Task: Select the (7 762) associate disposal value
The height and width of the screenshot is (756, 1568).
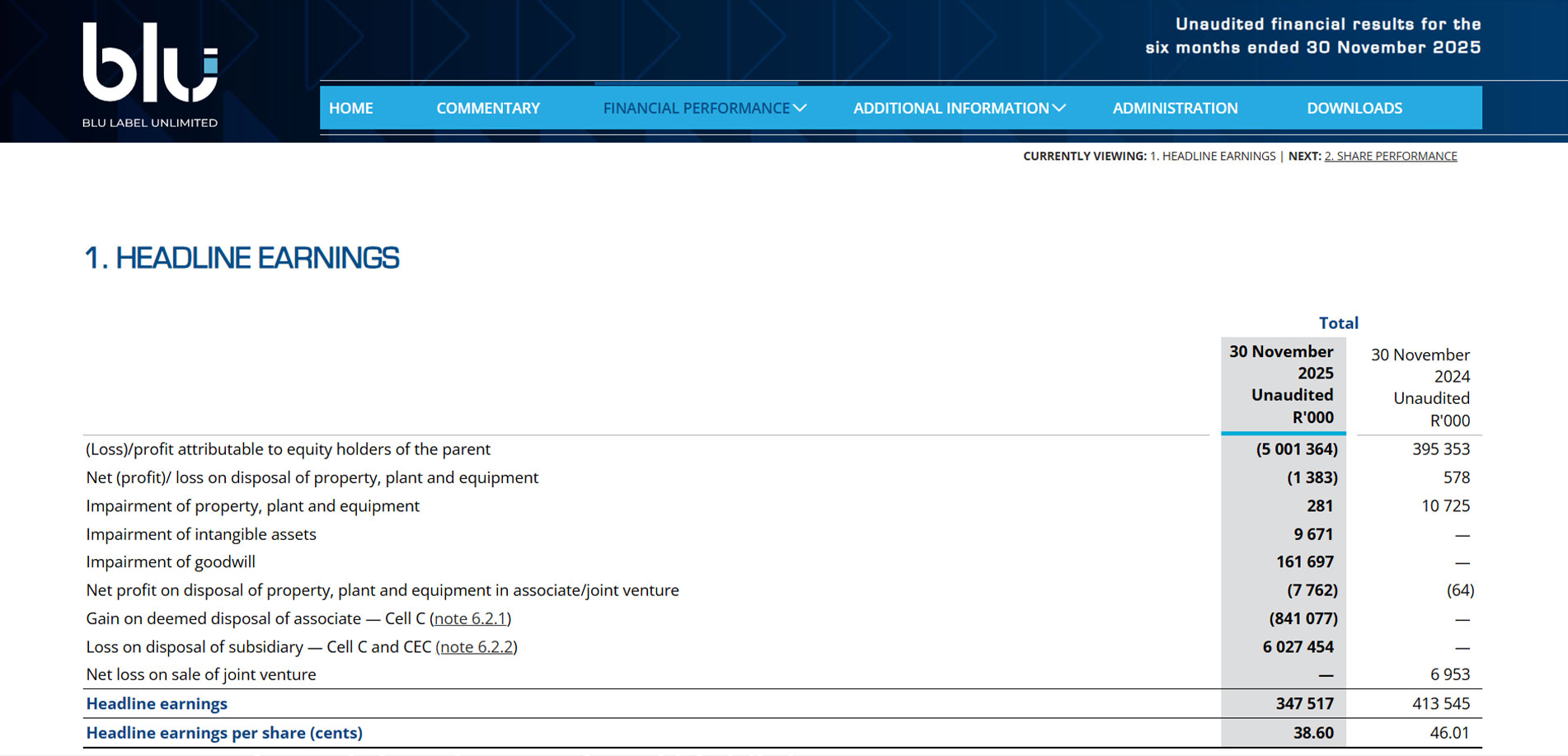Action: pos(1312,590)
